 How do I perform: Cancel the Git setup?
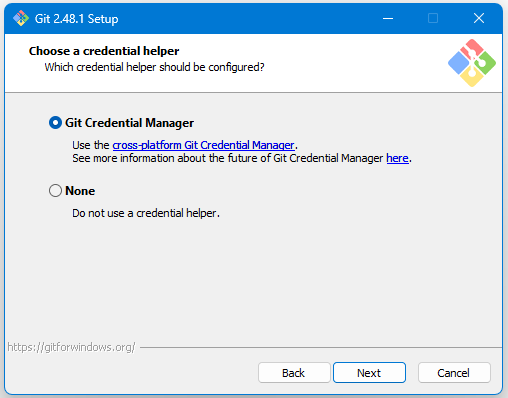click(454, 373)
